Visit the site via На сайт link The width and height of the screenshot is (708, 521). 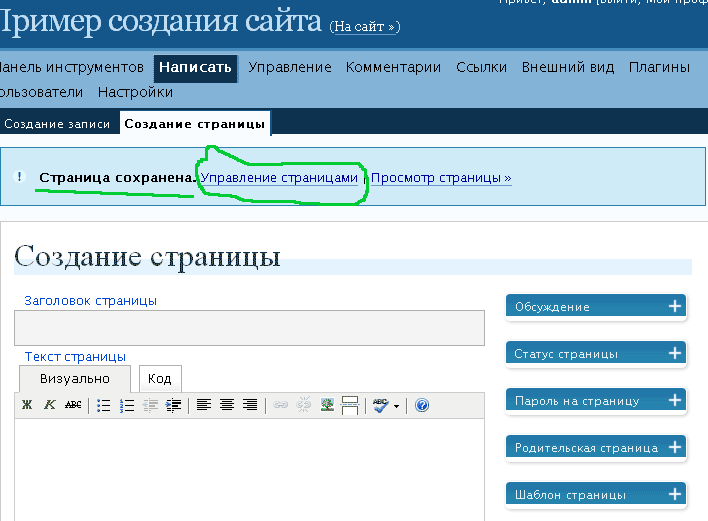[x=365, y=27]
